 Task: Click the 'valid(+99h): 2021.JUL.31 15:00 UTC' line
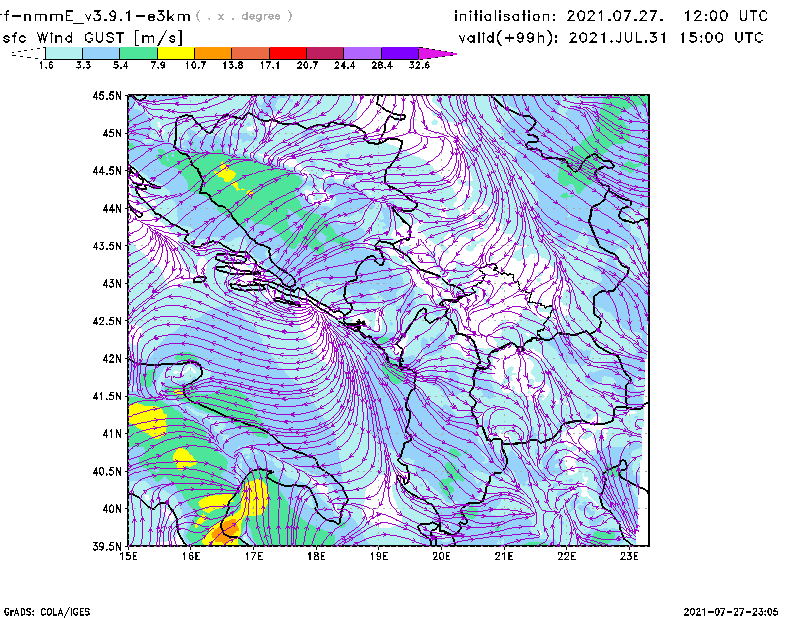611,38
